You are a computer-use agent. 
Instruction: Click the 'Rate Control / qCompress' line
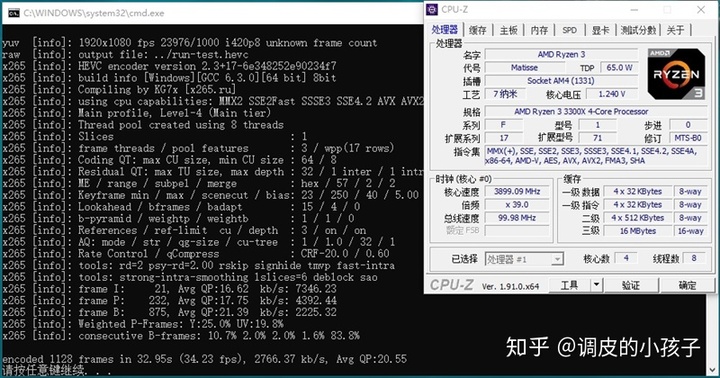pyautogui.click(x=196, y=254)
